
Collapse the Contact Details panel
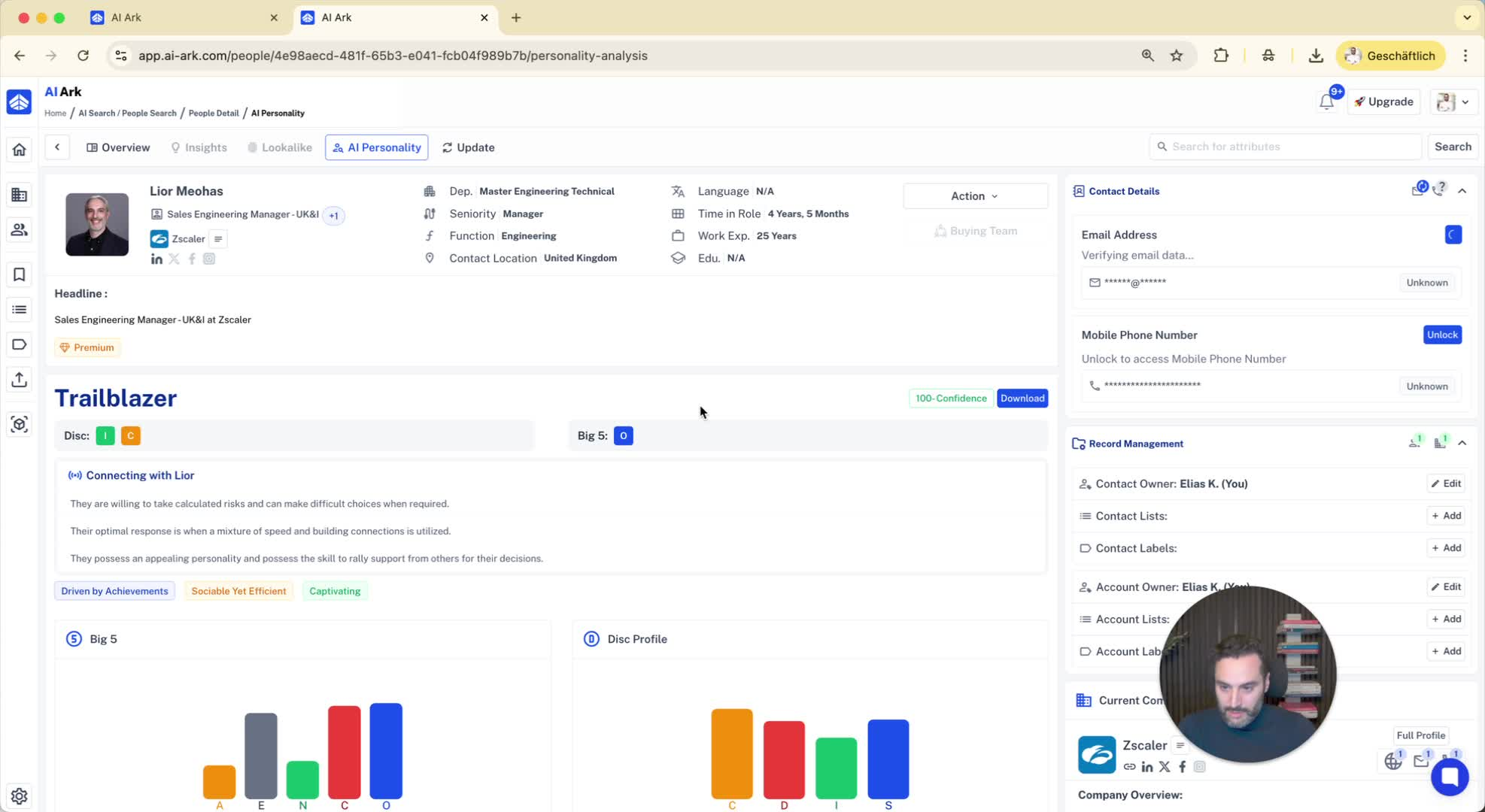click(1462, 191)
